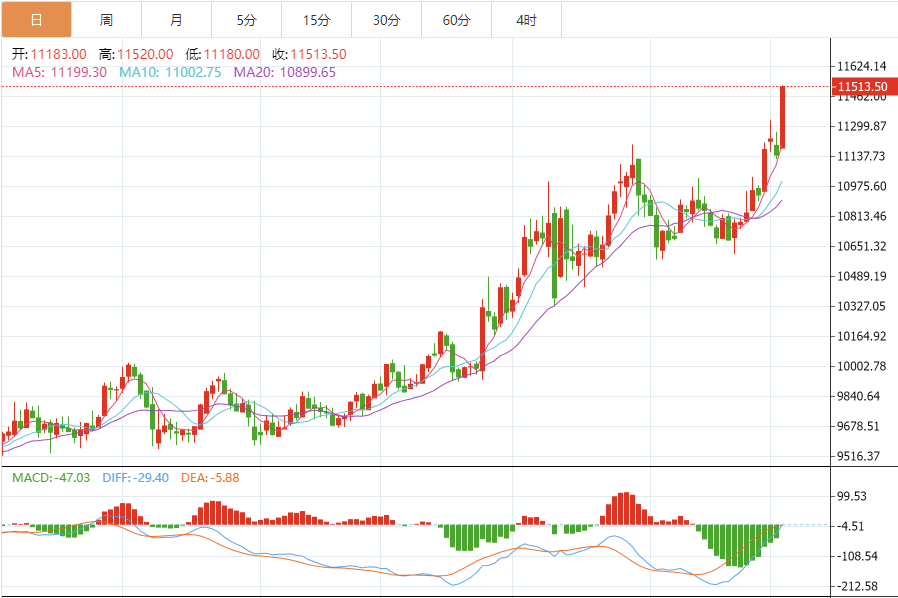This screenshot has height=598, width=898.
Task: Click the MA20 moving average label
Action: click(x=284, y=72)
